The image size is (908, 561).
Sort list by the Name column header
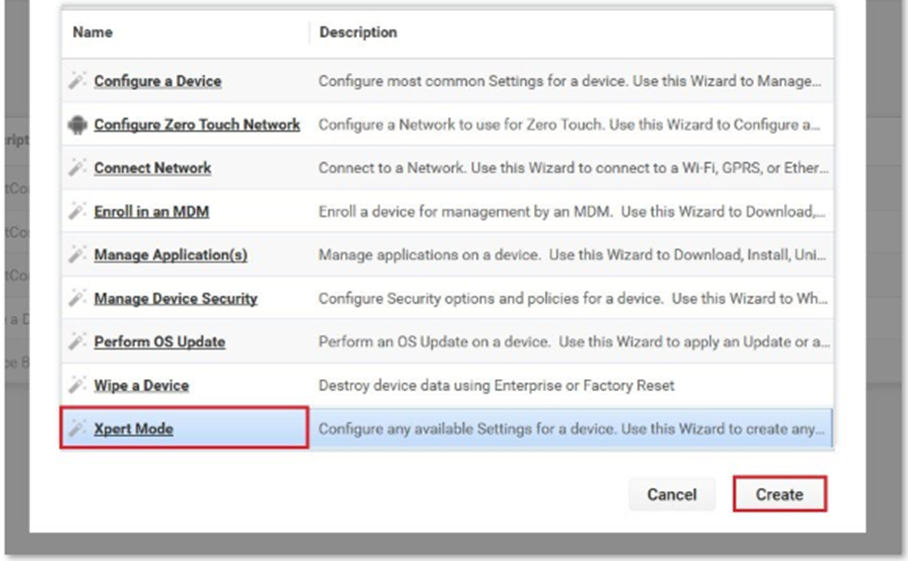pos(93,33)
